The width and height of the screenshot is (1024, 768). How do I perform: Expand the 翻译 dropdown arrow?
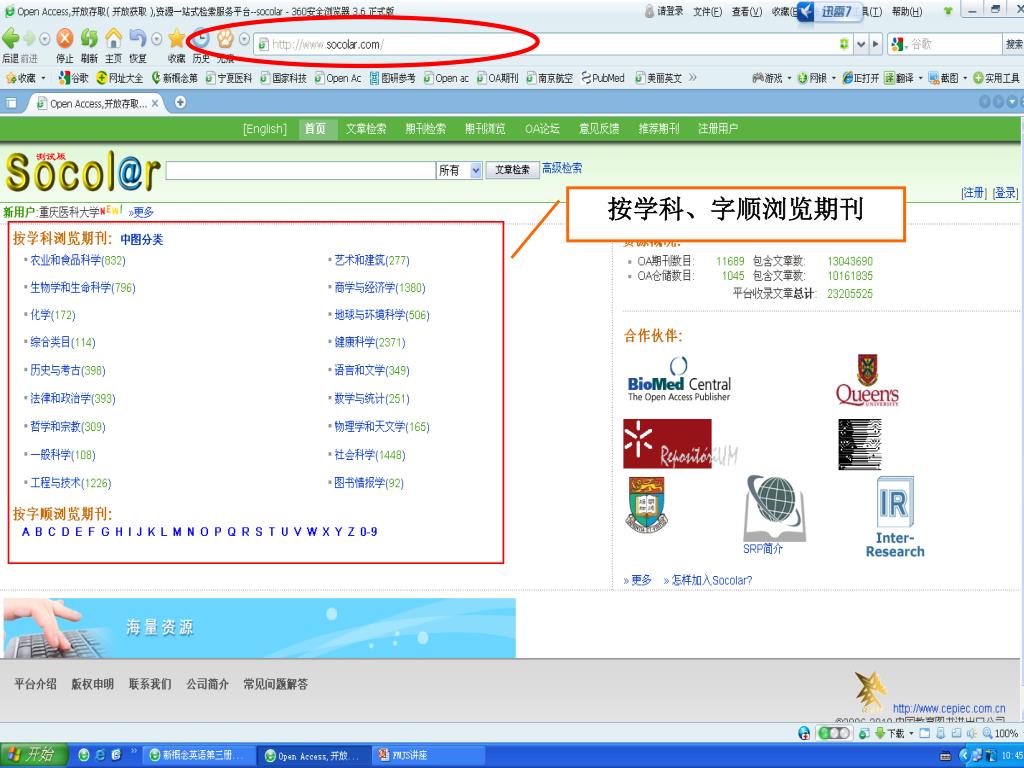click(x=920, y=78)
